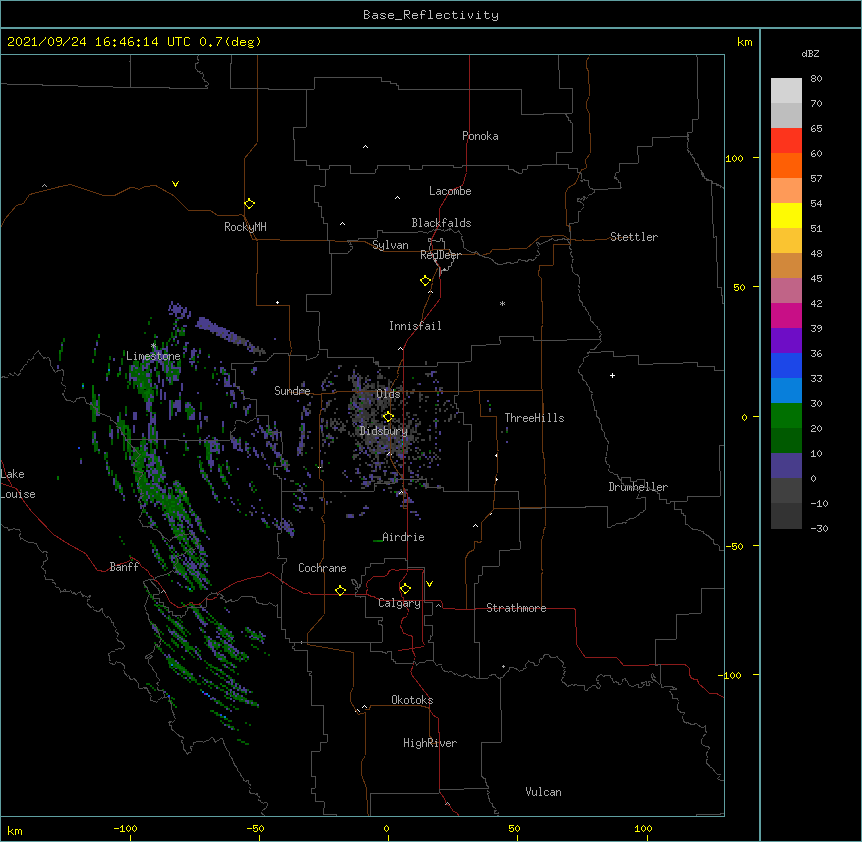Click the Vulcan town label
This screenshot has width=862, height=842.
click(543, 792)
